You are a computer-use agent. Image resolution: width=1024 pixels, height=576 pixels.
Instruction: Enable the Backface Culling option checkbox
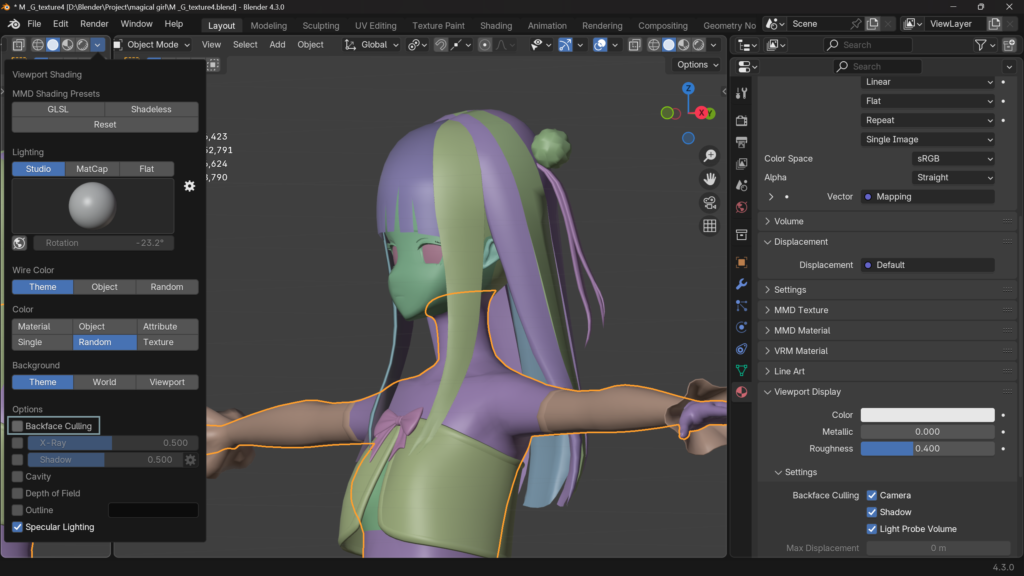pos(18,426)
